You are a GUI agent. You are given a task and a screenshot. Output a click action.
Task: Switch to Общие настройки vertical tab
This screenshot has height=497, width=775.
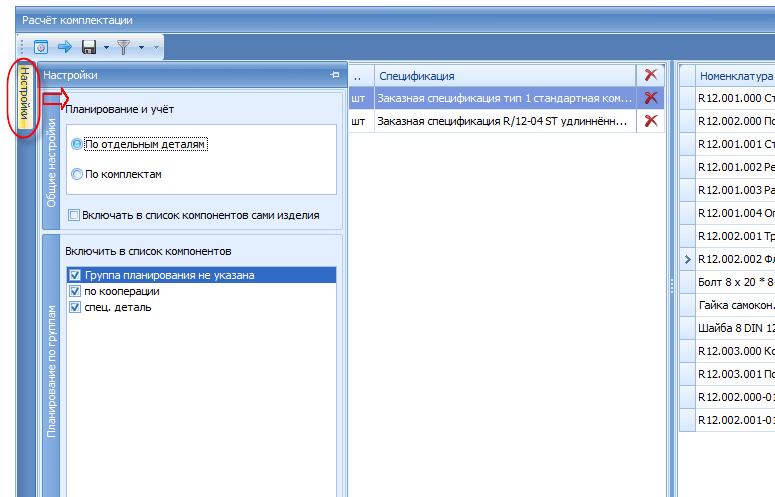(x=51, y=161)
